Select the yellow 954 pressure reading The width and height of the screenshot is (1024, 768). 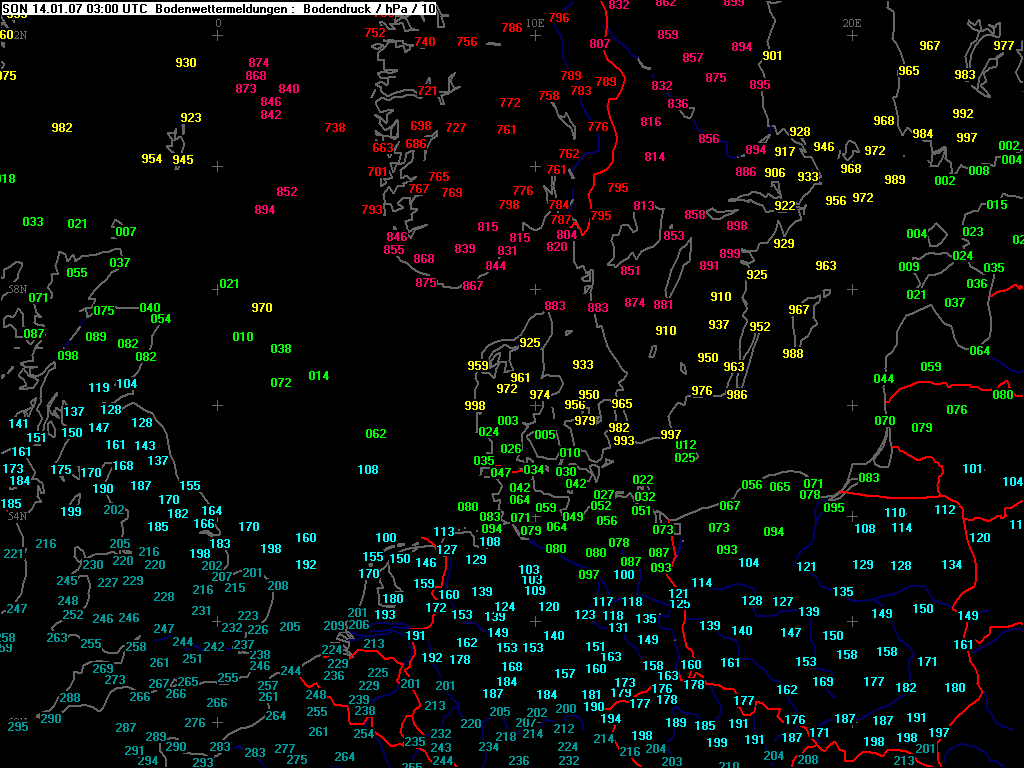(152, 159)
